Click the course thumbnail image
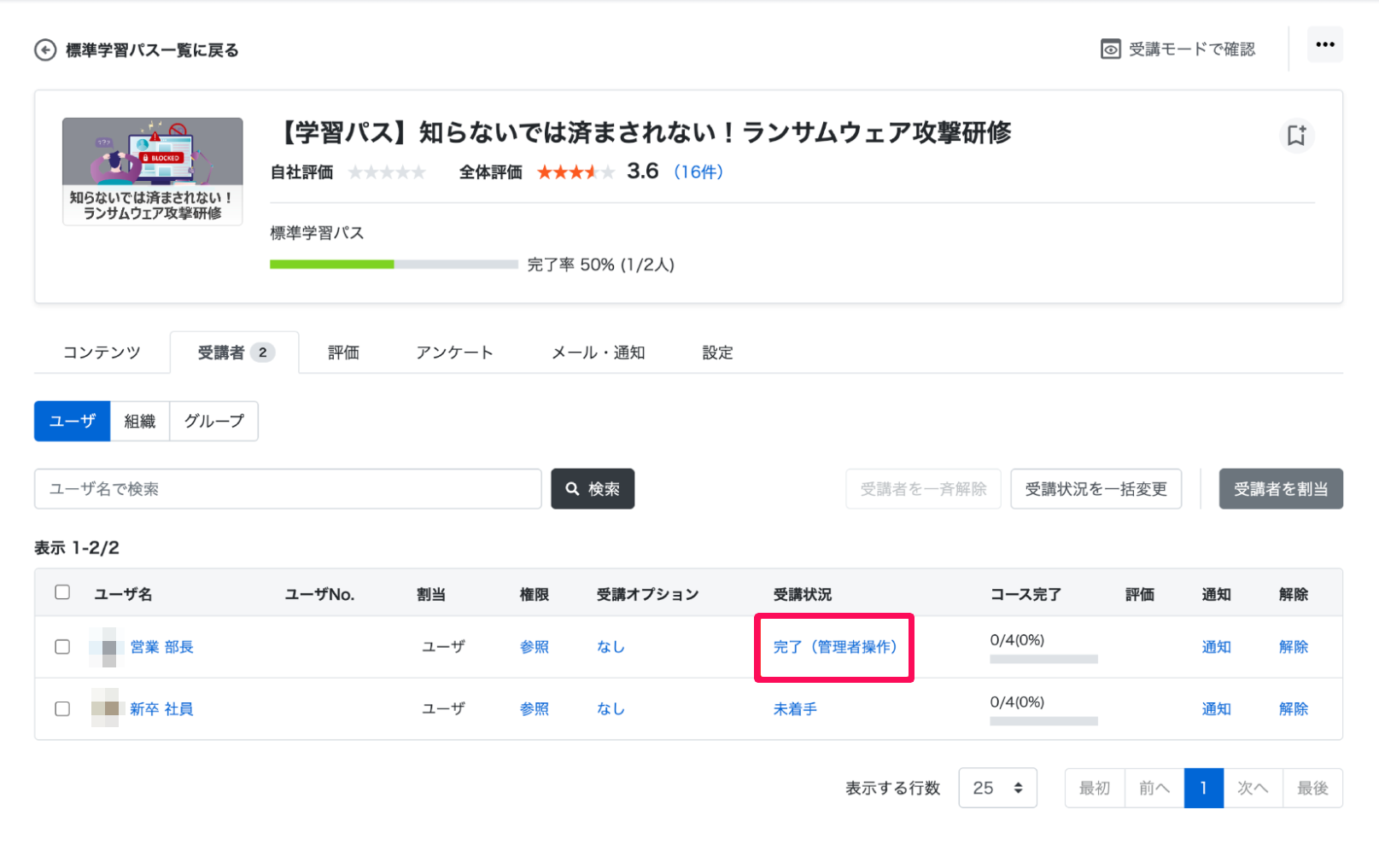 tap(153, 172)
